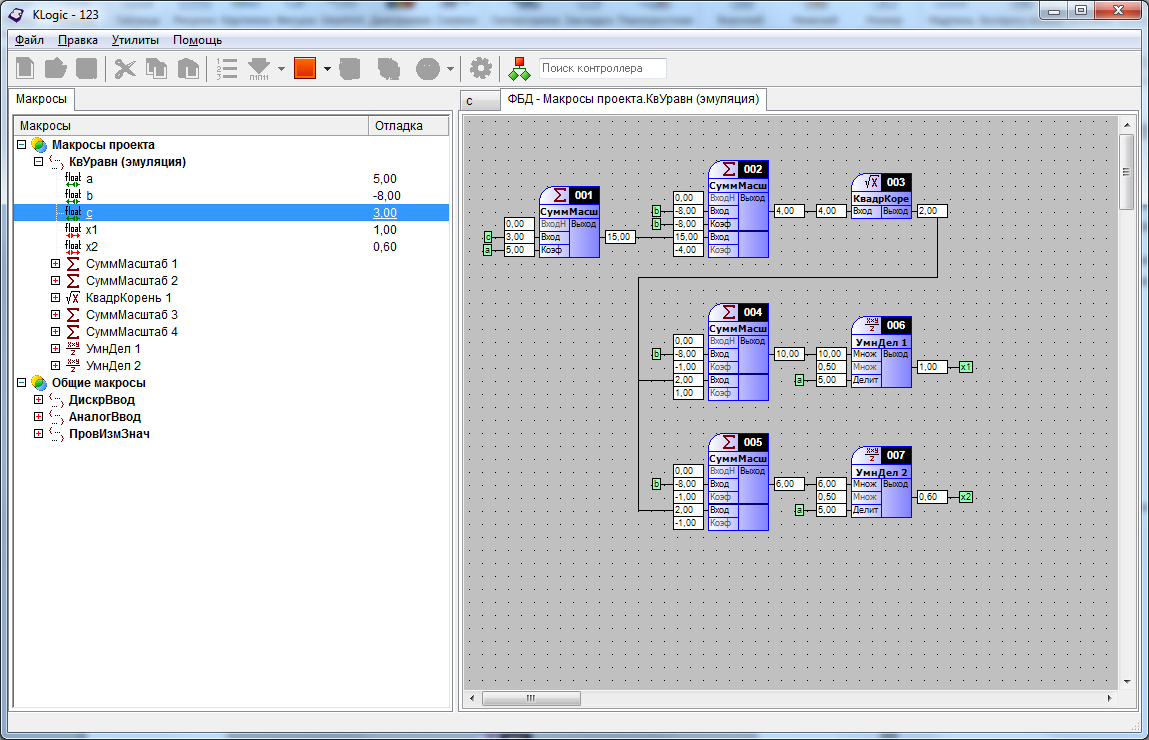Click the Поиск контроллера search field
This screenshot has width=1149, height=740.
click(602, 69)
